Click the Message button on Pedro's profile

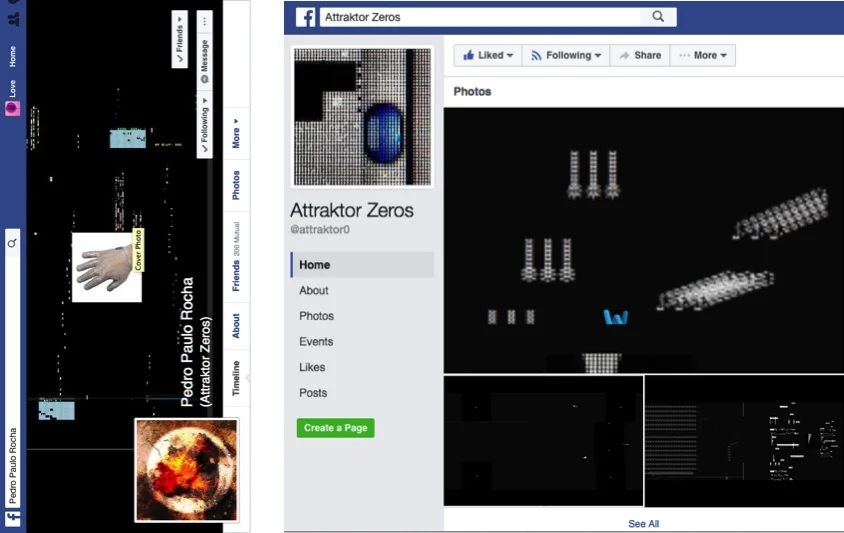pyautogui.click(x=205, y=62)
